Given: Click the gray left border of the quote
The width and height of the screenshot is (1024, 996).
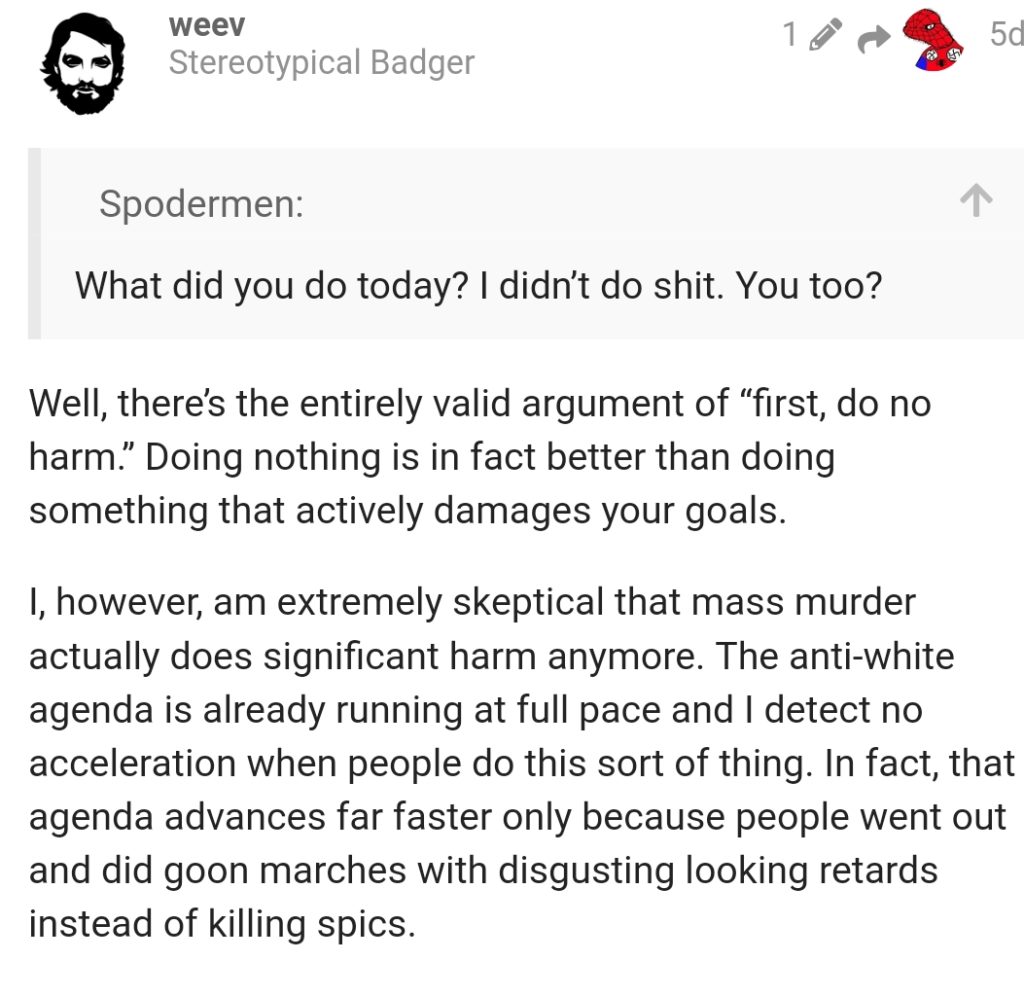Looking at the screenshot, I should point(34,243).
